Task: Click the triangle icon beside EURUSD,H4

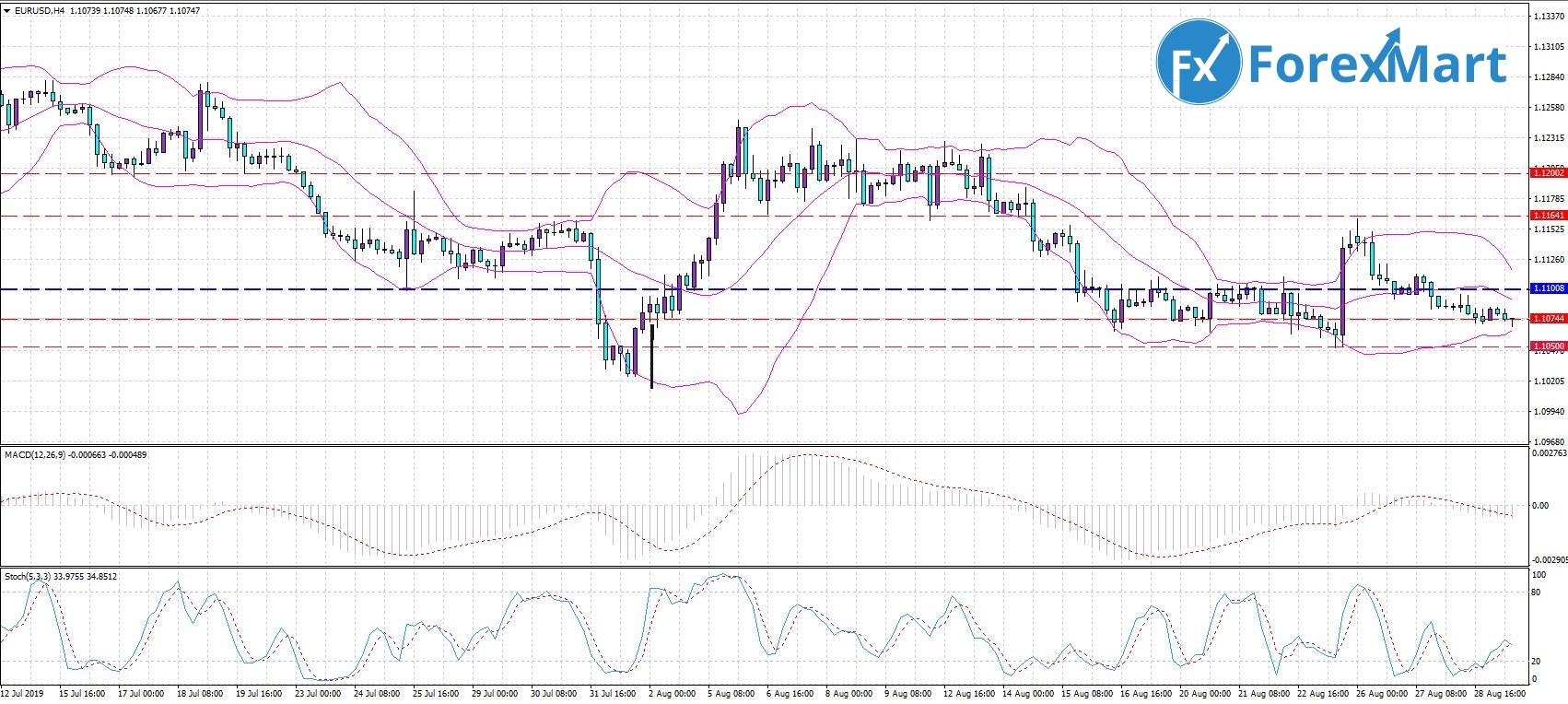Action: pyautogui.click(x=7, y=11)
